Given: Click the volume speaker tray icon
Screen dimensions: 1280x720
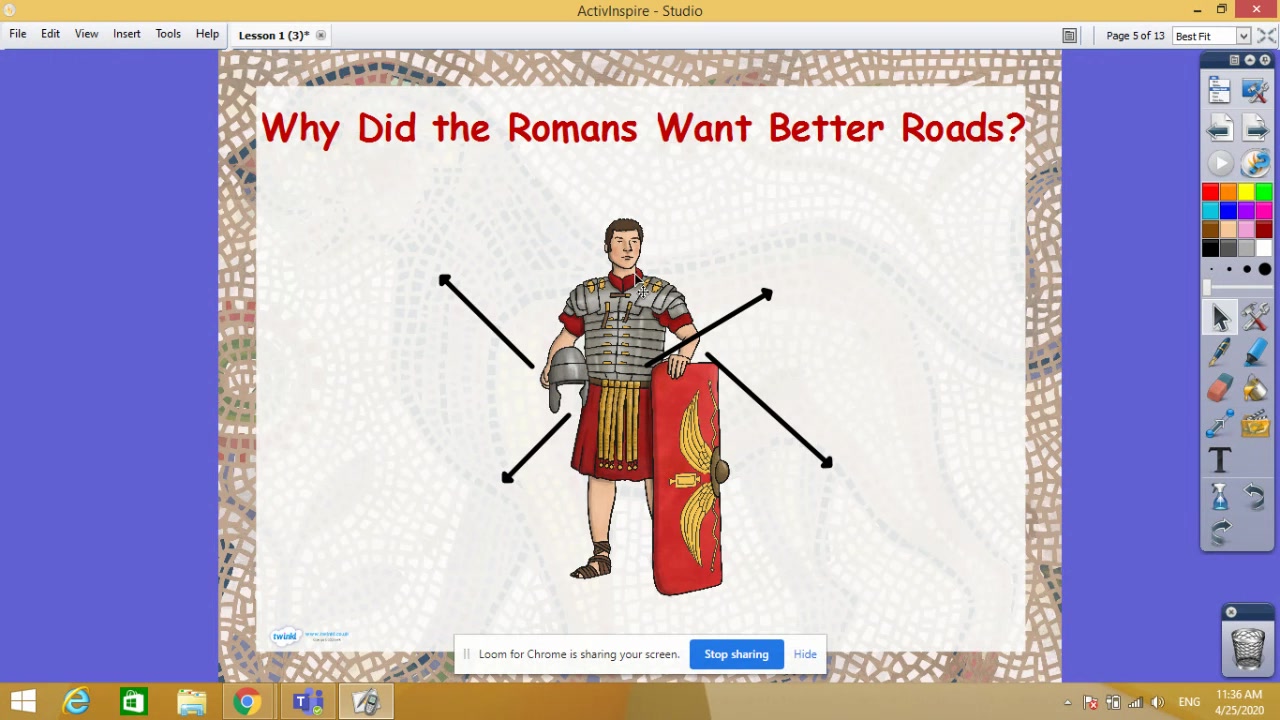Looking at the screenshot, I should [1157, 702].
